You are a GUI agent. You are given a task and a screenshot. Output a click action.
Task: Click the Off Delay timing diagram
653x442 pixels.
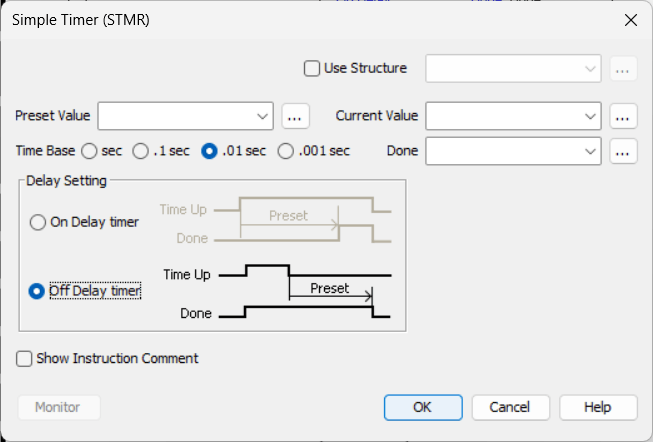tap(277, 291)
